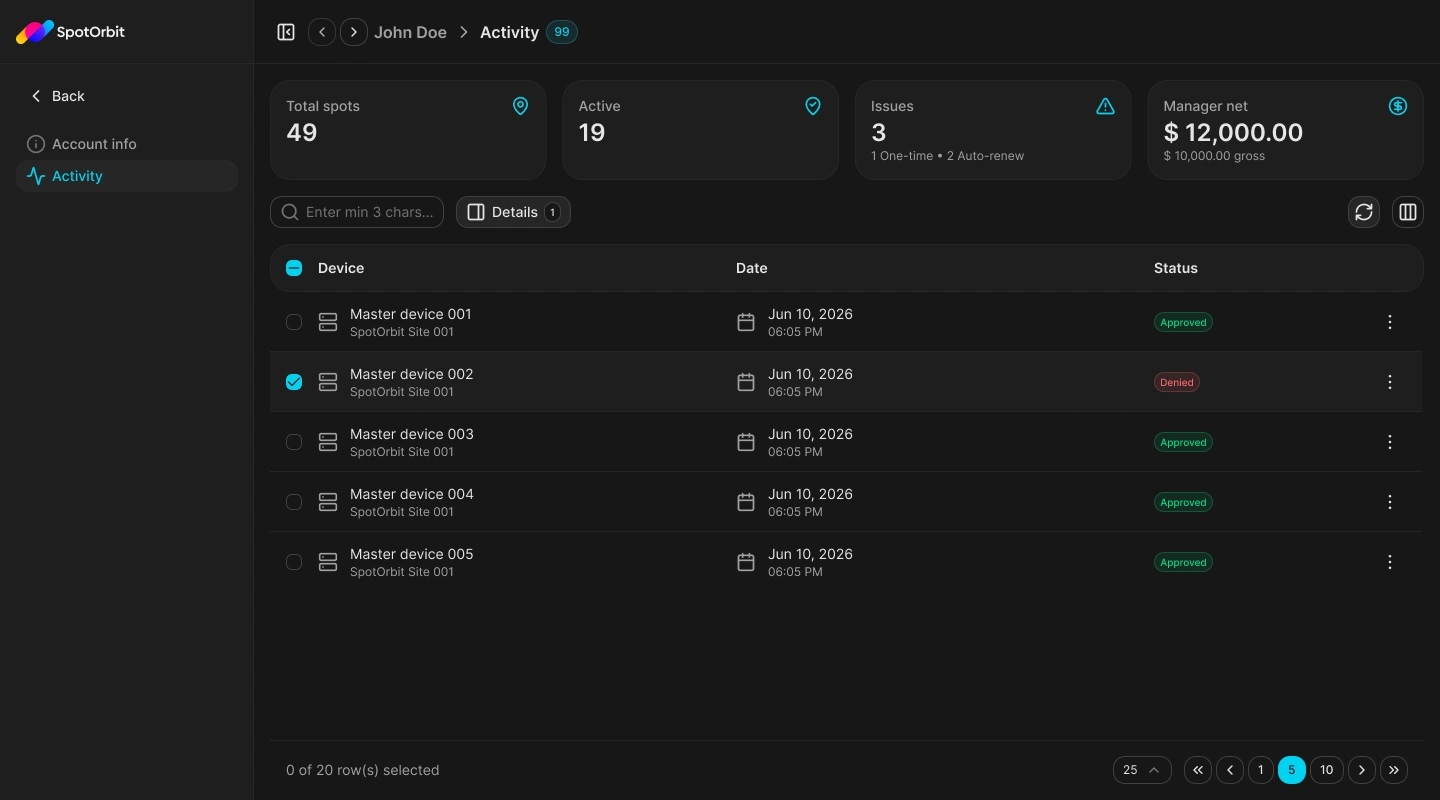Toggle the select-all header checkbox
The width and height of the screenshot is (1440, 800).
pos(294,268)
